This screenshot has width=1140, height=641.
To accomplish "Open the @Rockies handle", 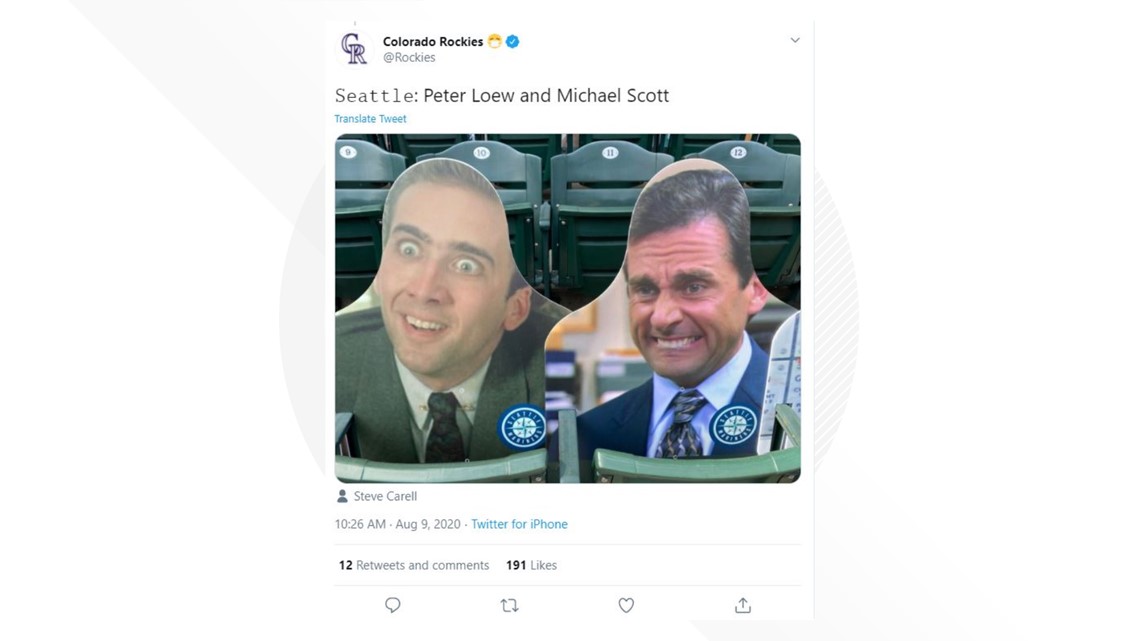I will pos(409,57).
